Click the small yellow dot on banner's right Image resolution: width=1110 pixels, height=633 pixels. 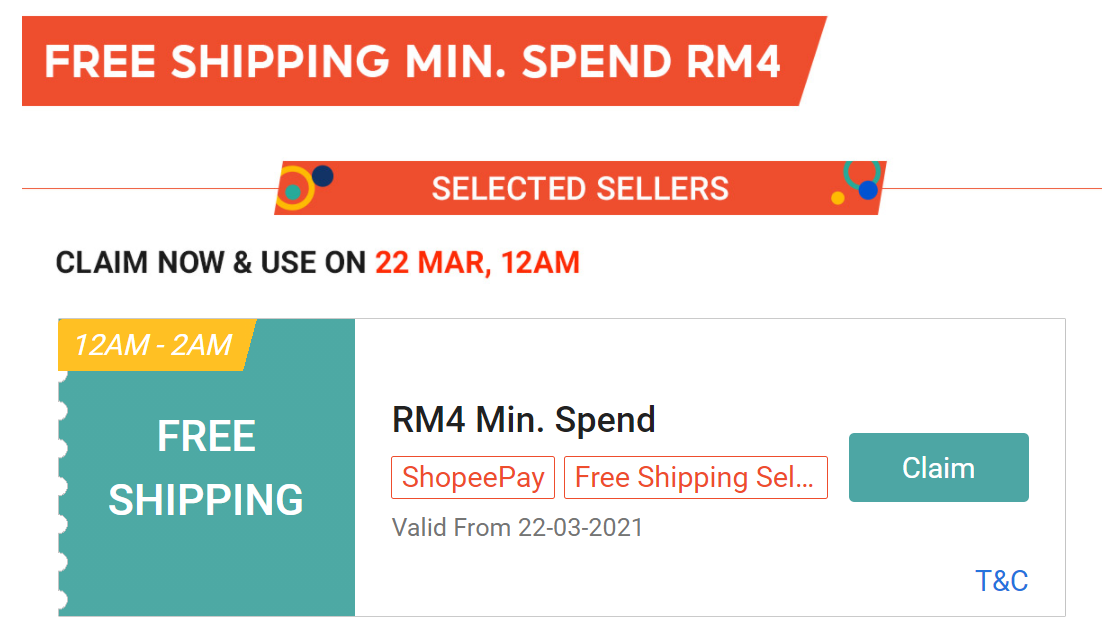838,198
